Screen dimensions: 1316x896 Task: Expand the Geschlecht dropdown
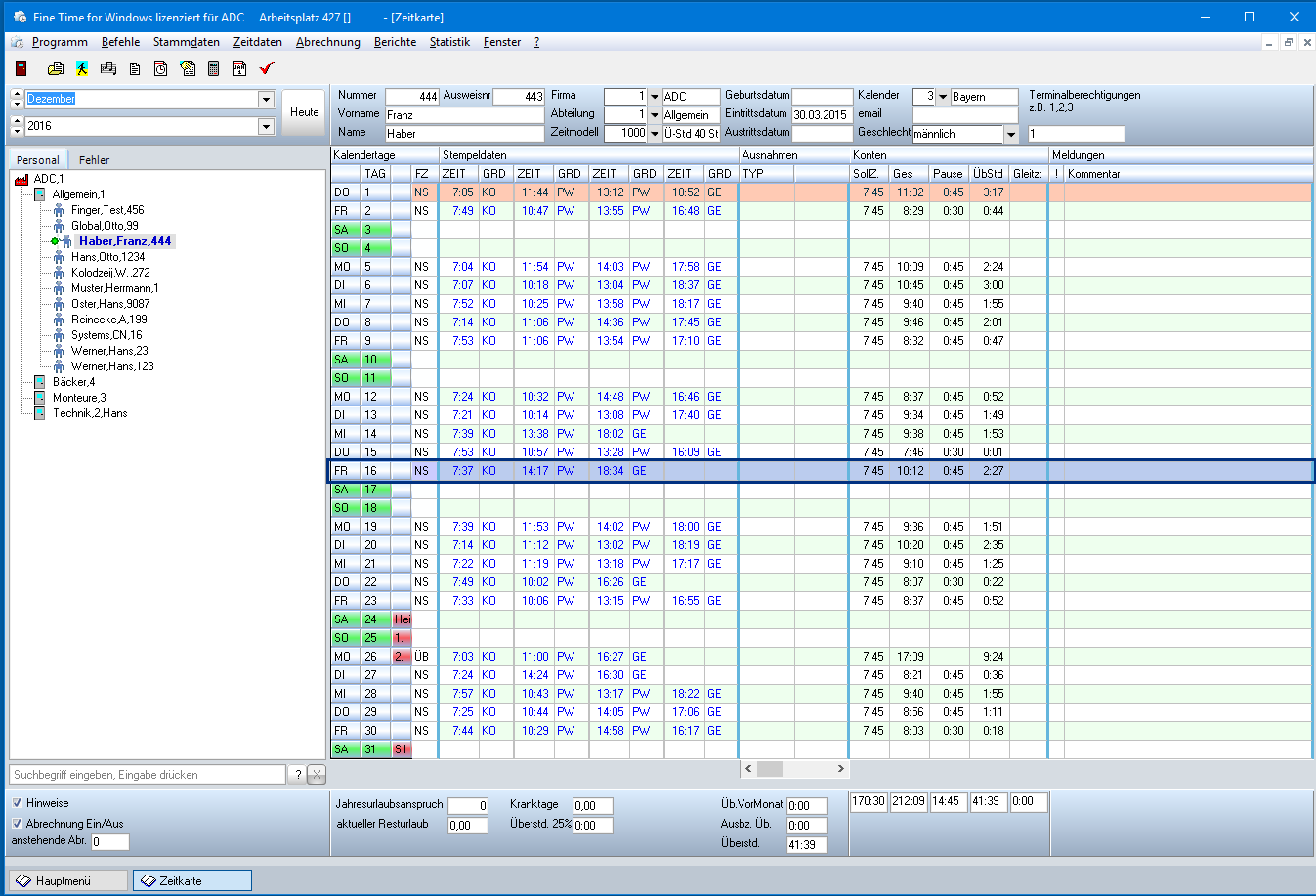(1011, 134)
